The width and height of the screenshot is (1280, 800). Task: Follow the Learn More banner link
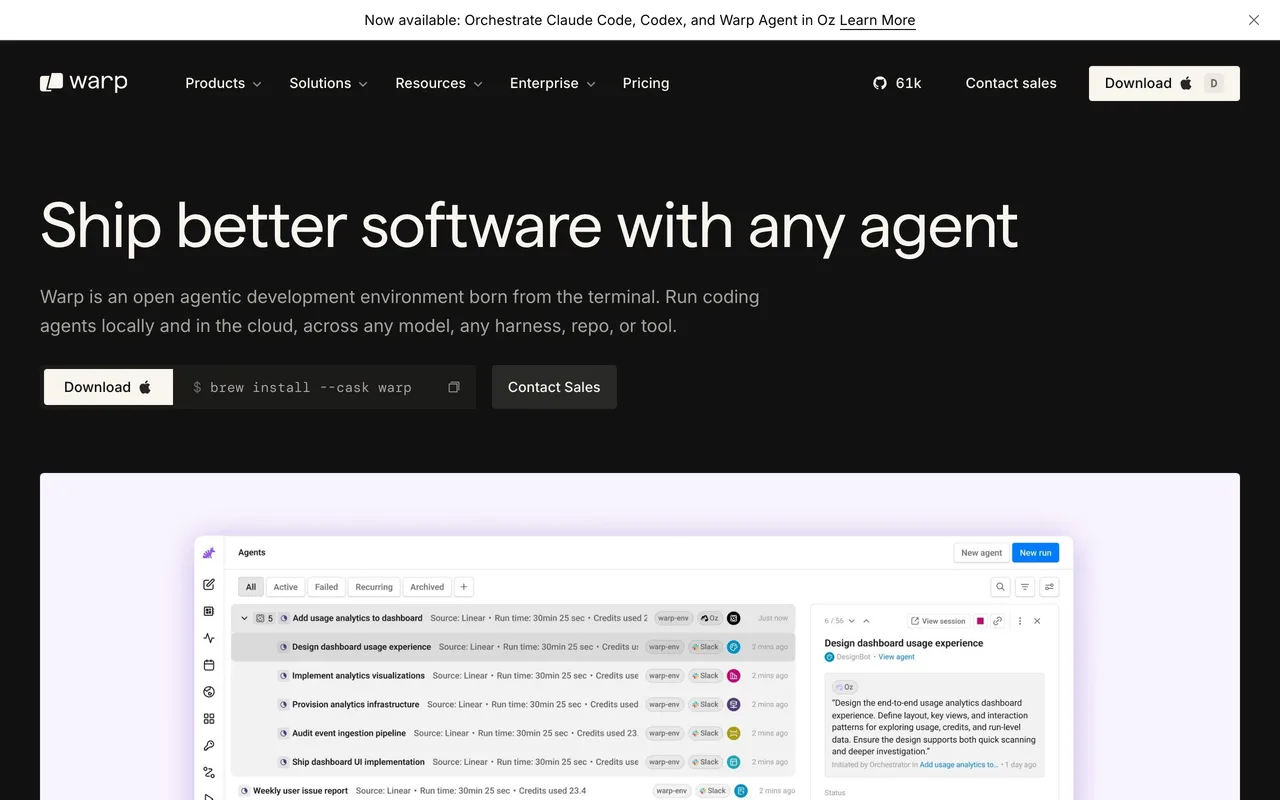pyautogui.click(x=877, y=20)
